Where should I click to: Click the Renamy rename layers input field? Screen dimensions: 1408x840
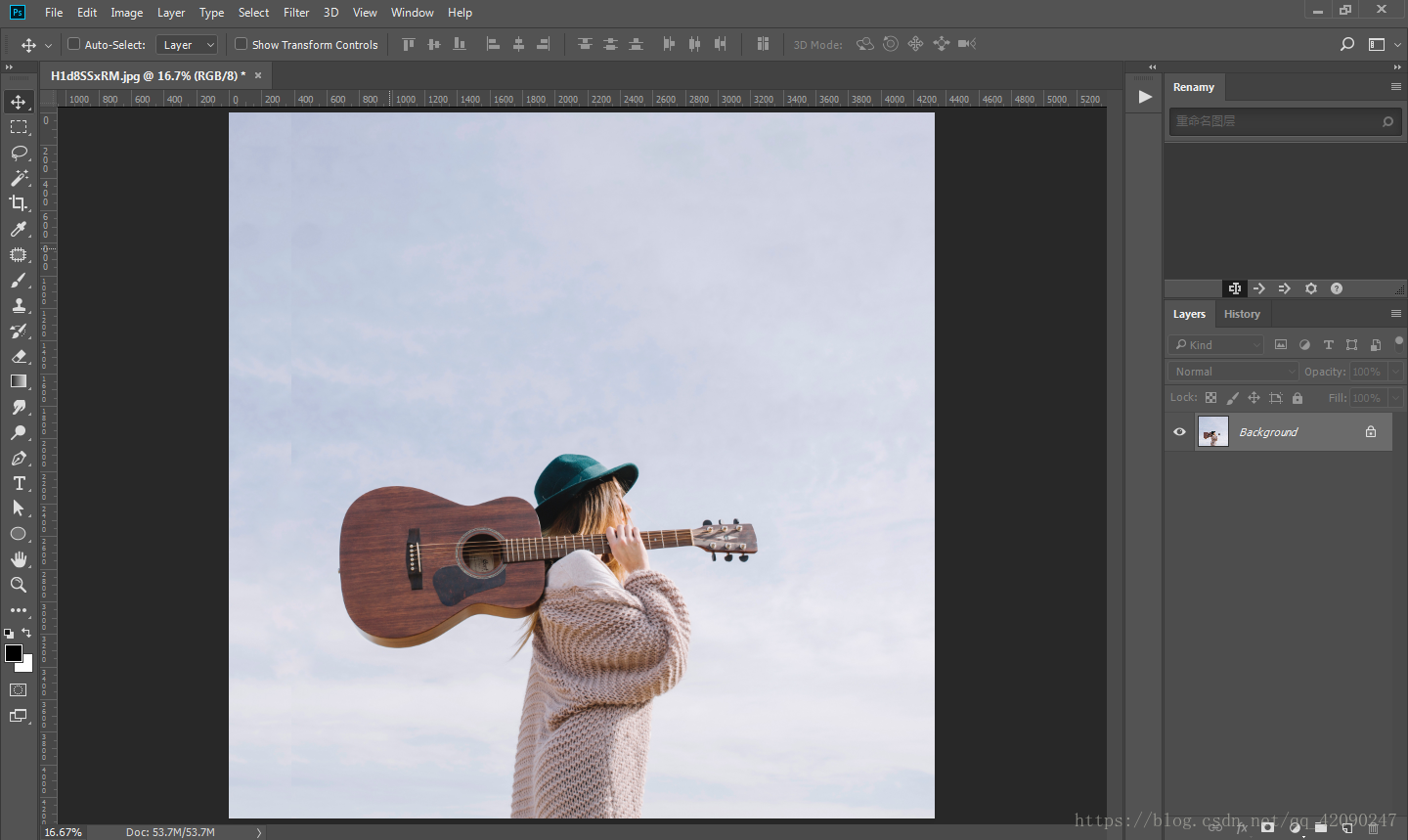point(1284,121)
